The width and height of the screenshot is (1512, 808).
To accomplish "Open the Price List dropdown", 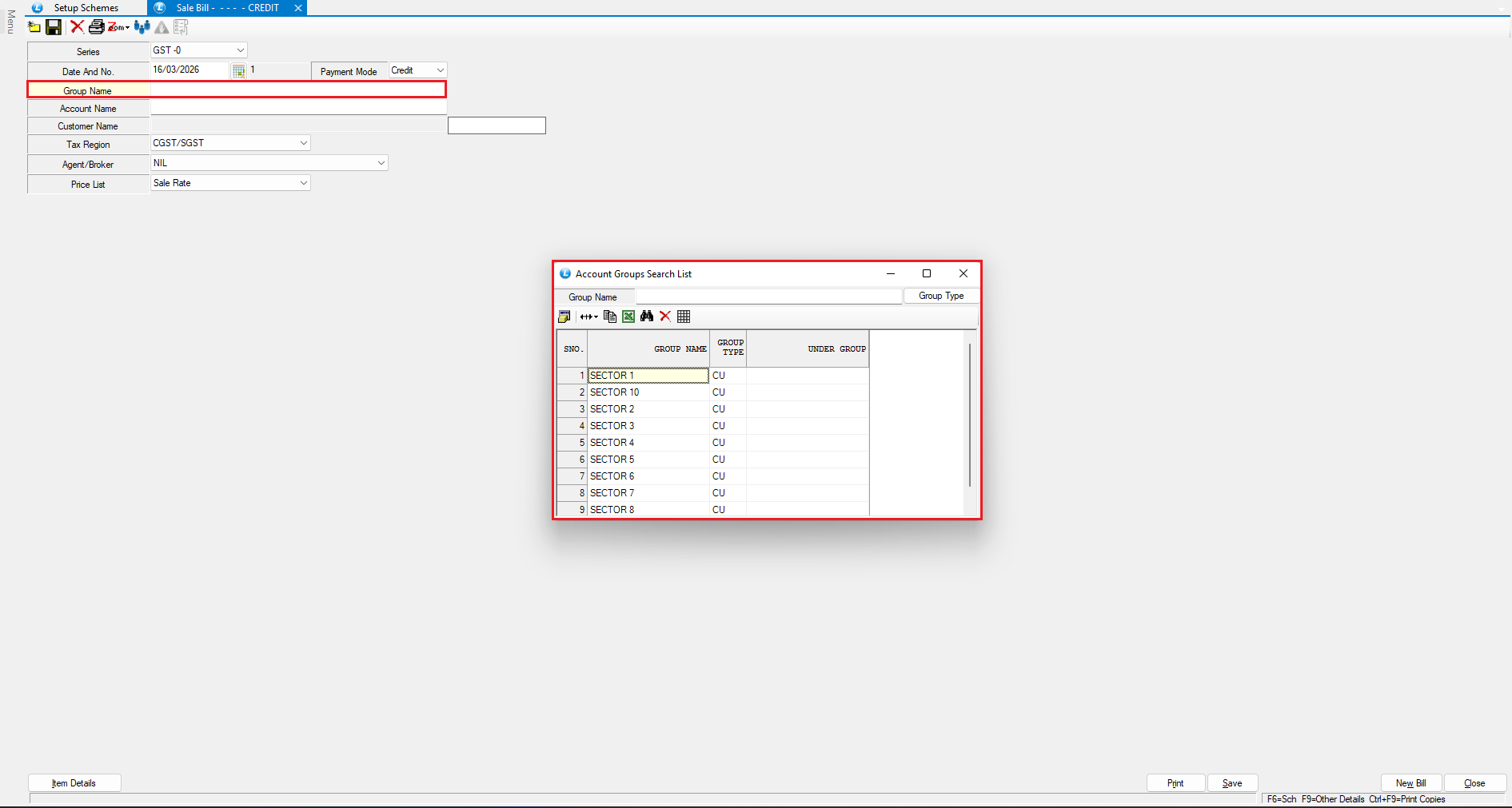I will (x=303, y=183).
